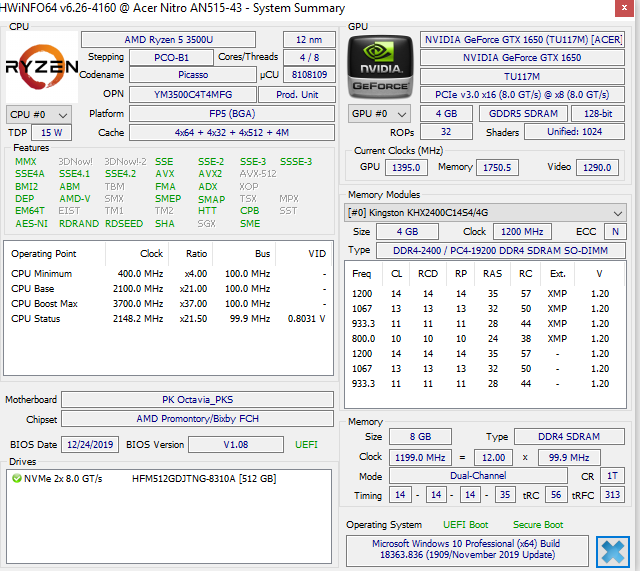Click the Prod. Unit field
This screenshot has height=571, width=640.
tap(297, 94)
